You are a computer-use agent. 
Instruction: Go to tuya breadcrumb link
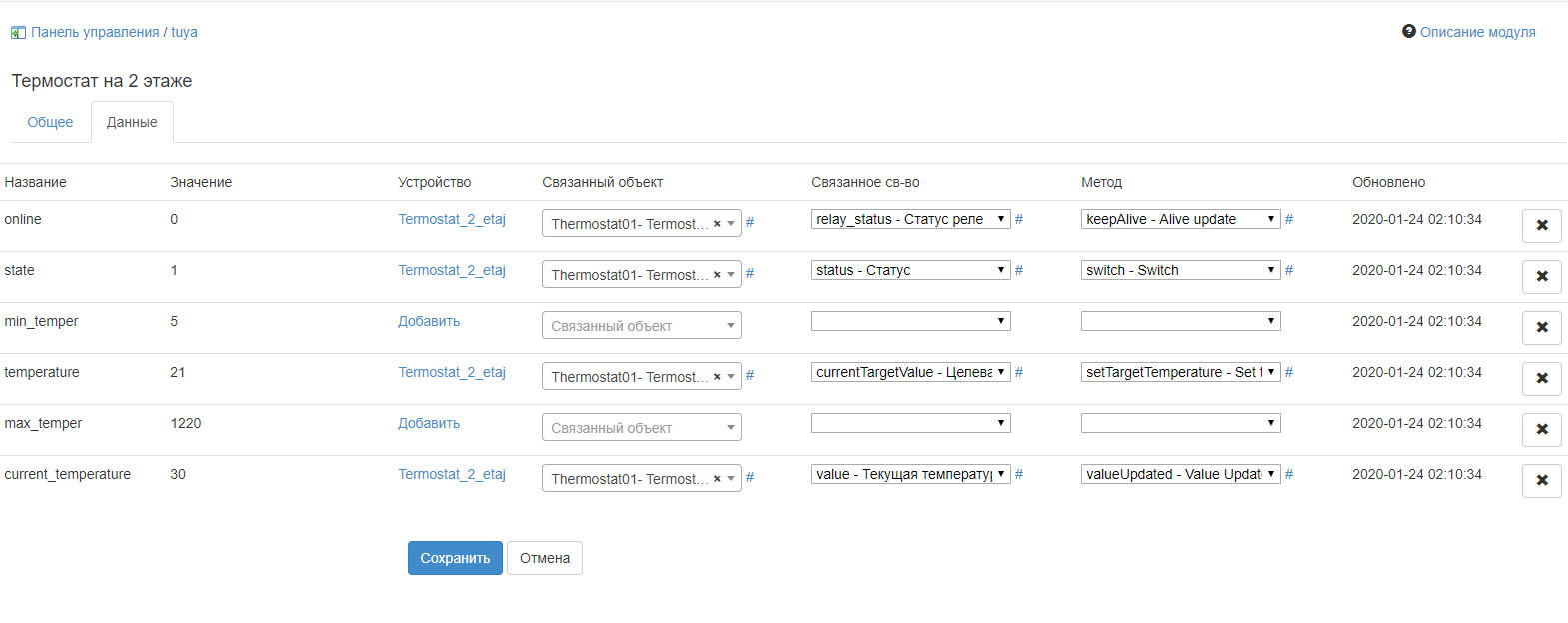click(x=184, y=32)
